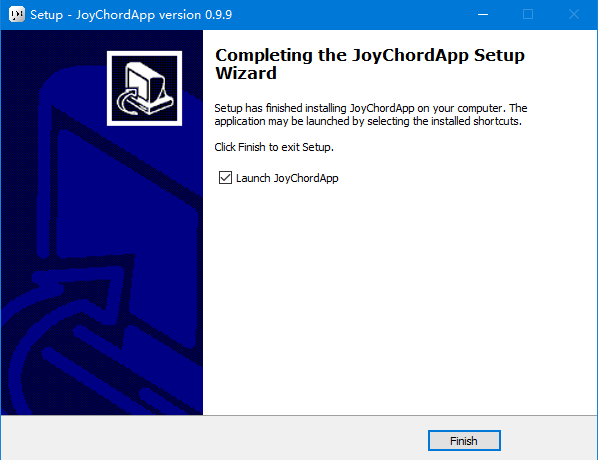598x460 pixels.
Task: Click the Click Finish to exit Setup text
Action: [274, 147]
